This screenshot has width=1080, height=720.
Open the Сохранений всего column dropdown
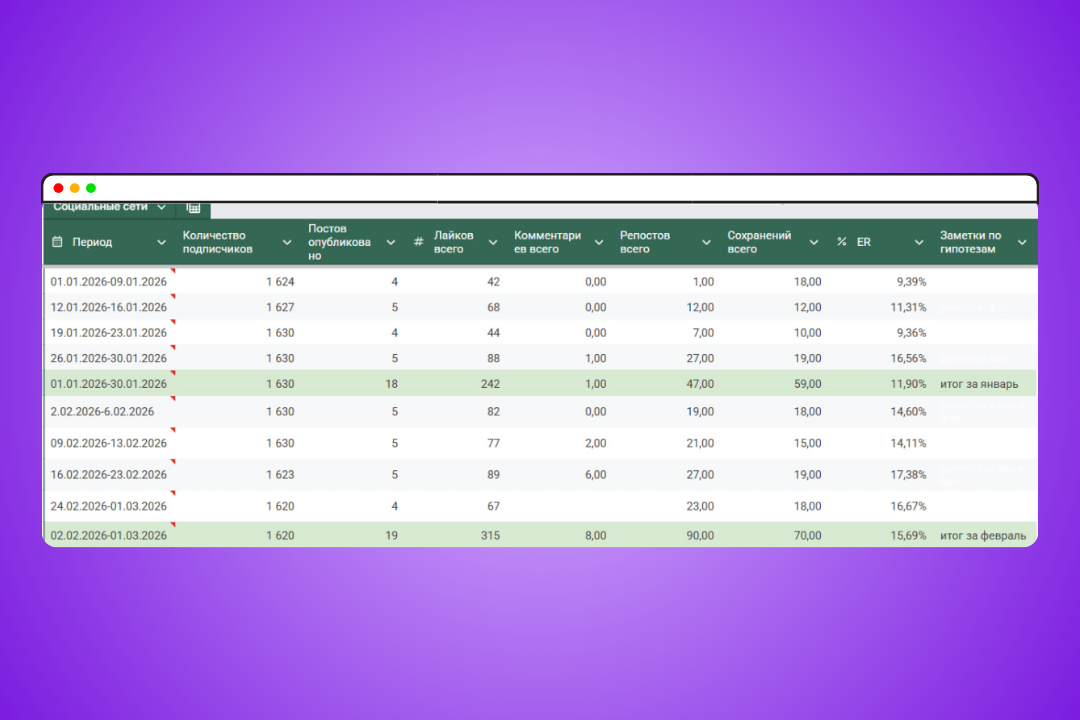pyautogui.click(x=813, y=243)
